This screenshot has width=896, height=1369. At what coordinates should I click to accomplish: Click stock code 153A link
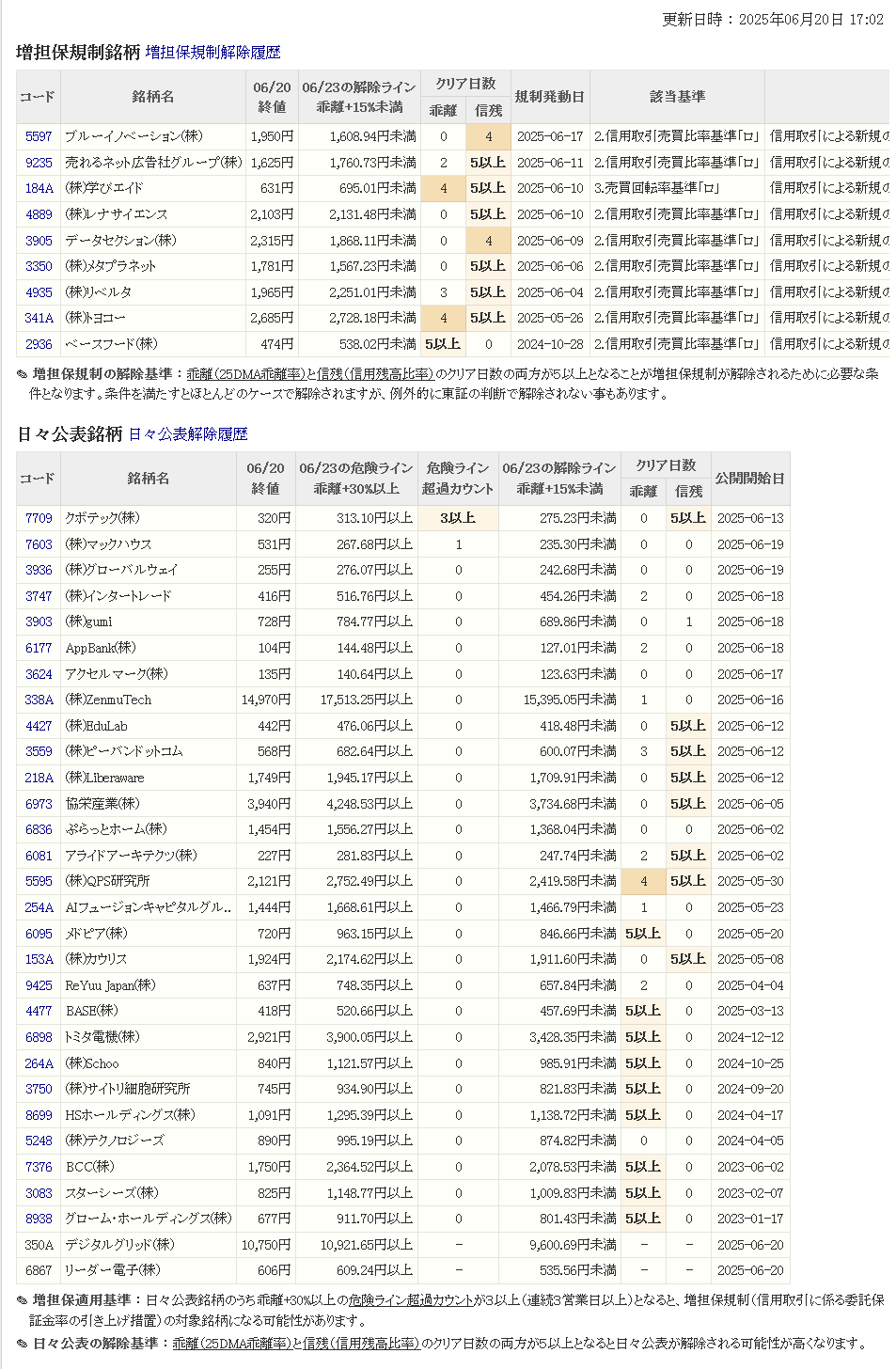click(39, 959)
